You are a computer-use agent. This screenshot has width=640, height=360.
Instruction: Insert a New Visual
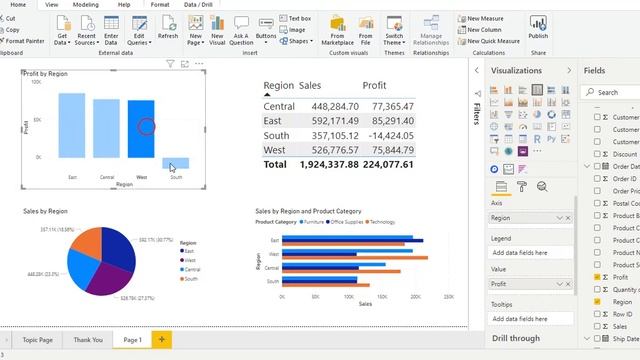(217, 30)
